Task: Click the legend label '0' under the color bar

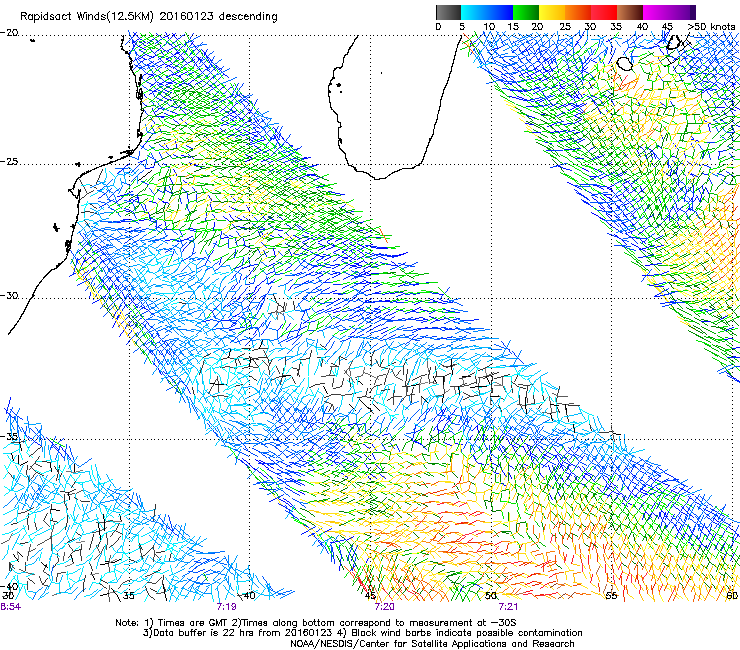Action: tap(438, 27)
